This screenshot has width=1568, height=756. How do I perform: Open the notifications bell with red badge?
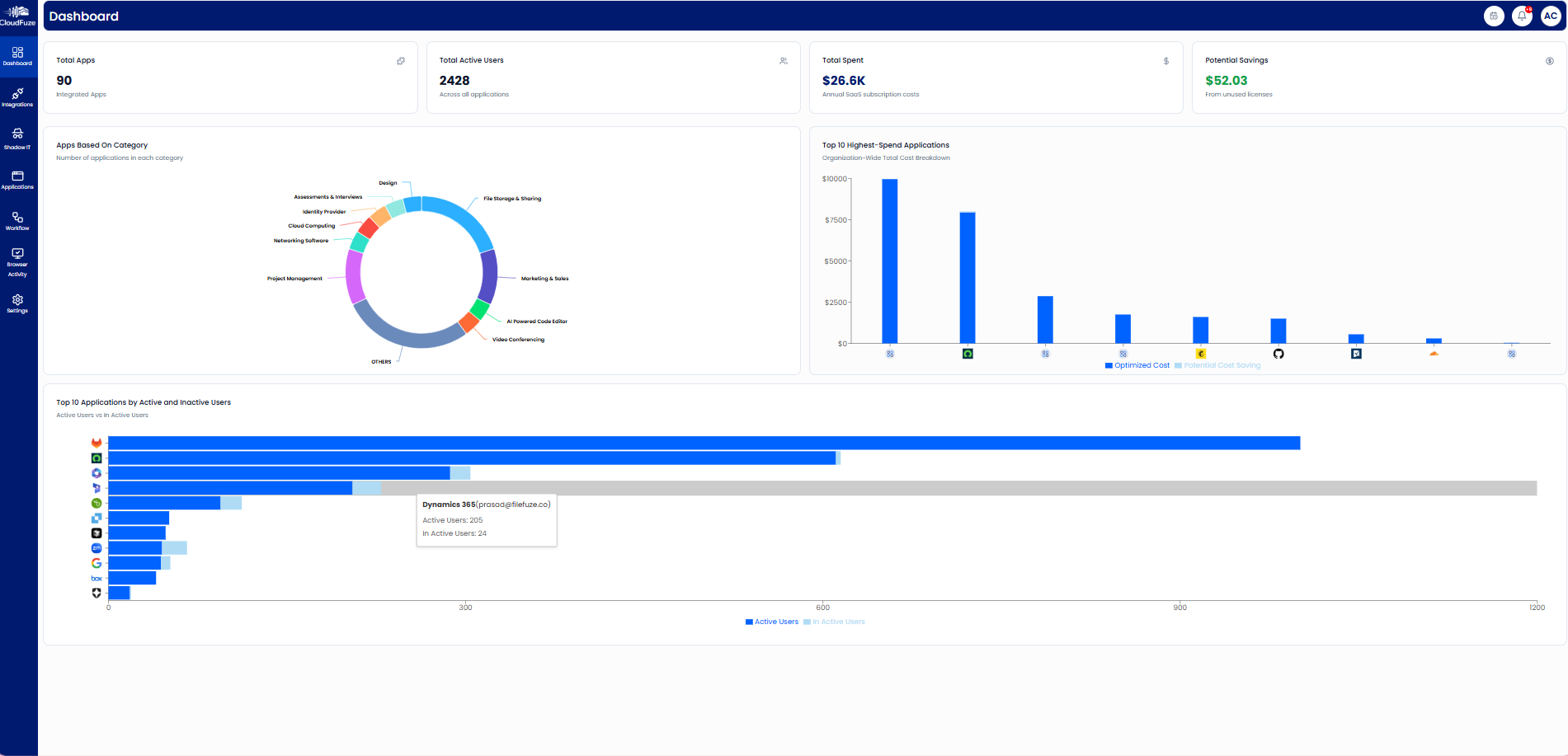click(x=1522, y=16)
